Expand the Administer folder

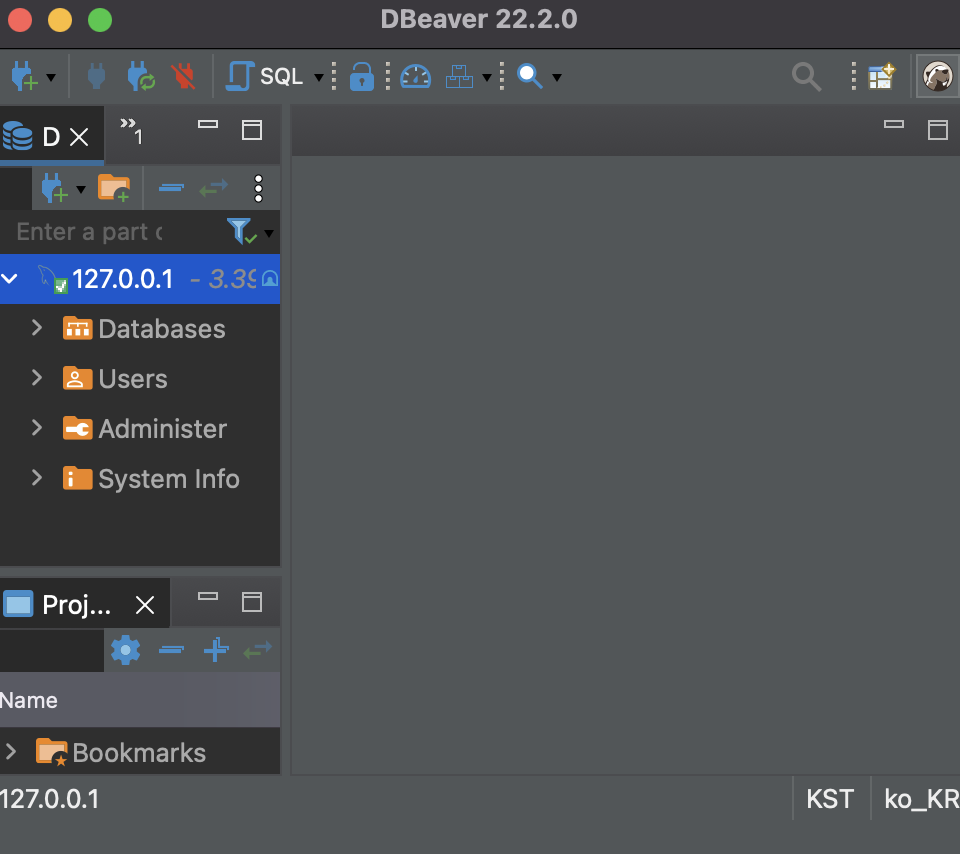pyautogui.click(x=37, y=428)
